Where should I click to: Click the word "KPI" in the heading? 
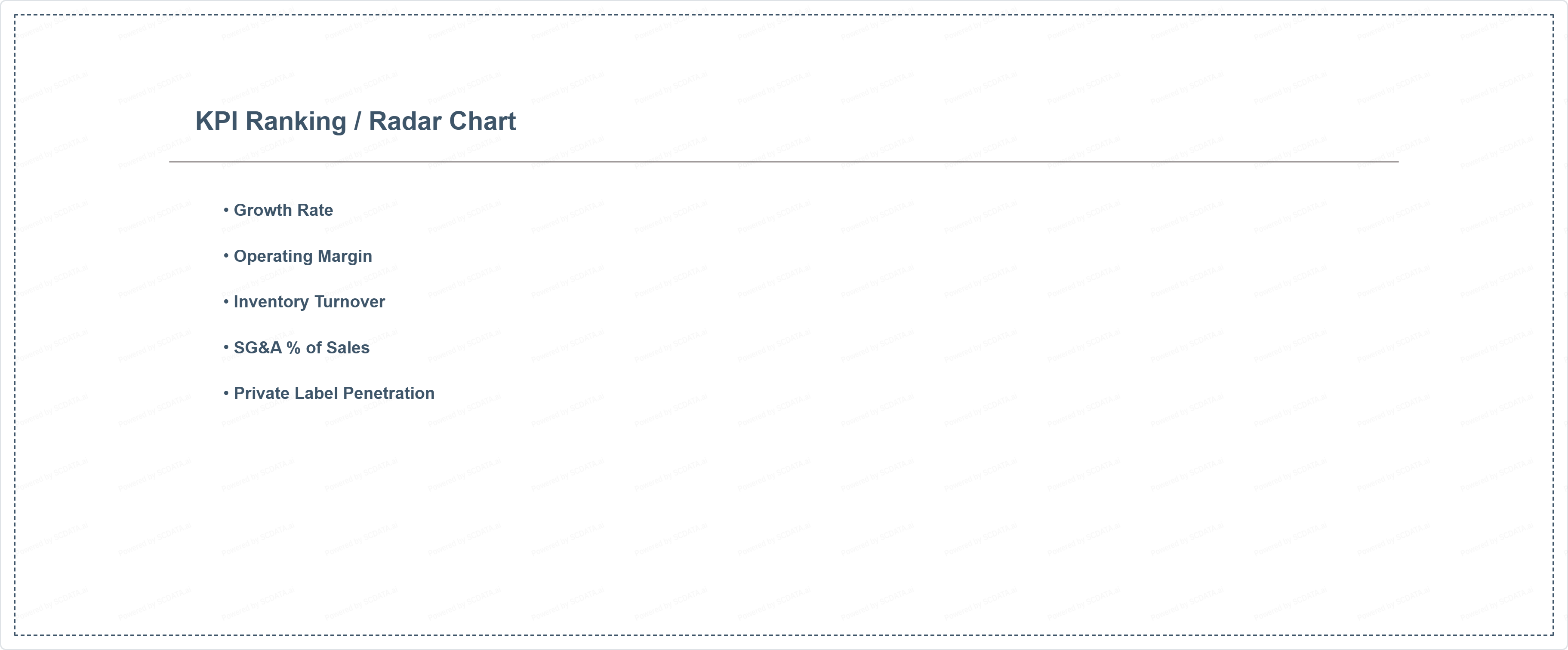coord(216,122)
